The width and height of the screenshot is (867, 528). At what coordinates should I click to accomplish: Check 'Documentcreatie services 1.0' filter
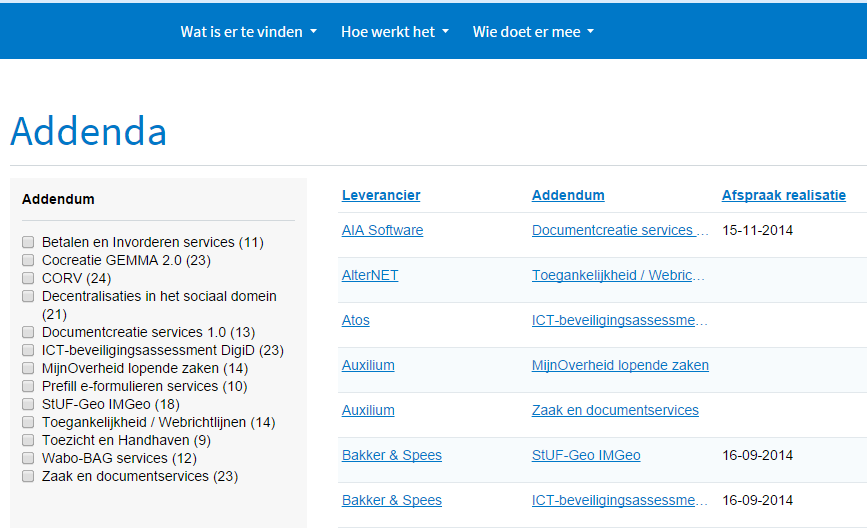pyautogui.click(x=28, y=332)
